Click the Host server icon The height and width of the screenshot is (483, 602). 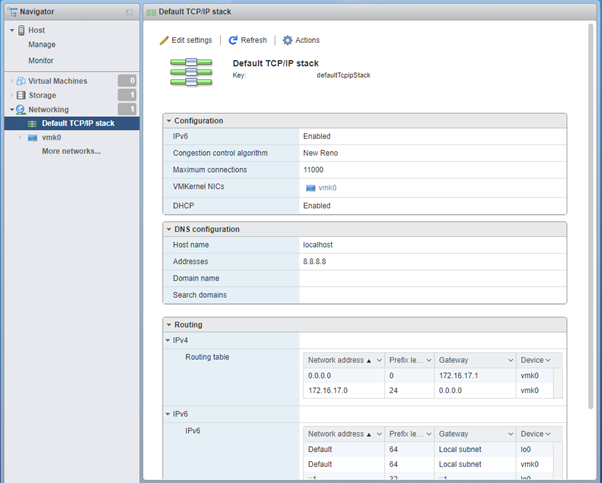click(x=22, y=30)
